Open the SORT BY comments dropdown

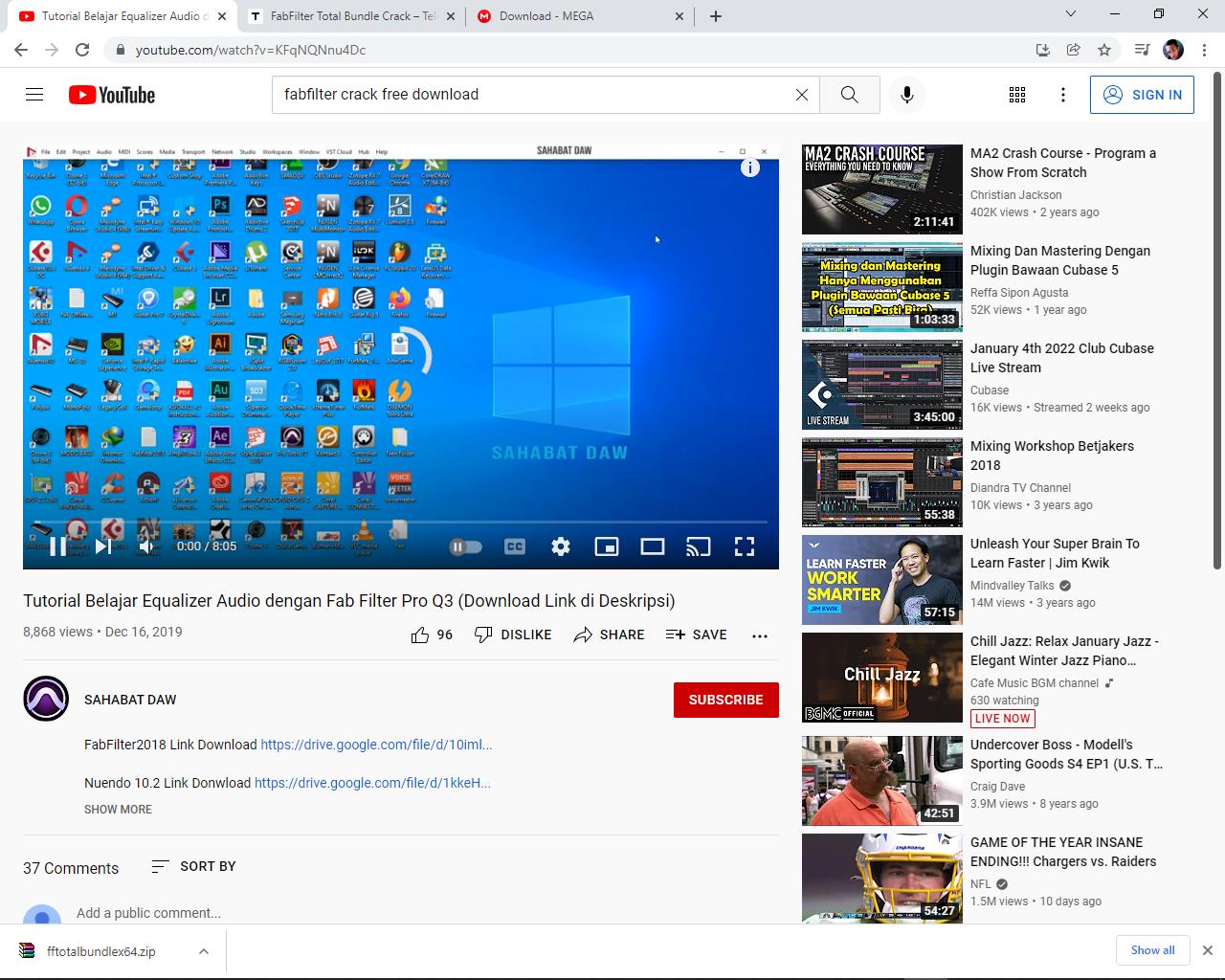[x=194, y=866]
